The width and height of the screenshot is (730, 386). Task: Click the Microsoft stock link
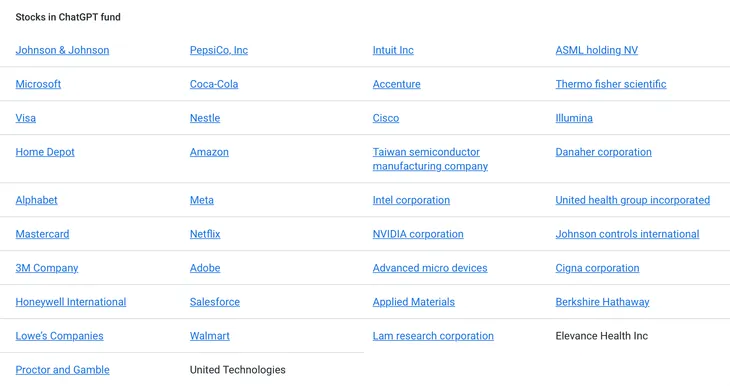pyautogui.click(x=38, y=84)
